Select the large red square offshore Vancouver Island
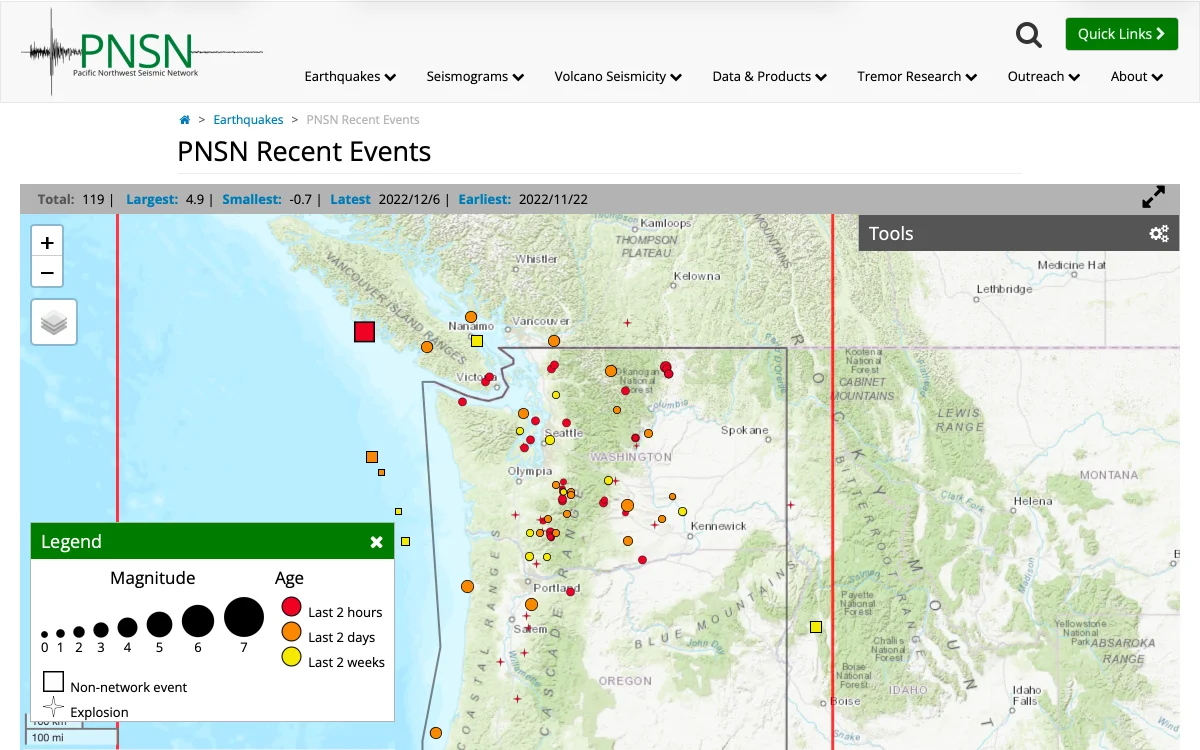Viewport: 1200px width, 750px height. tap(364, 332)
